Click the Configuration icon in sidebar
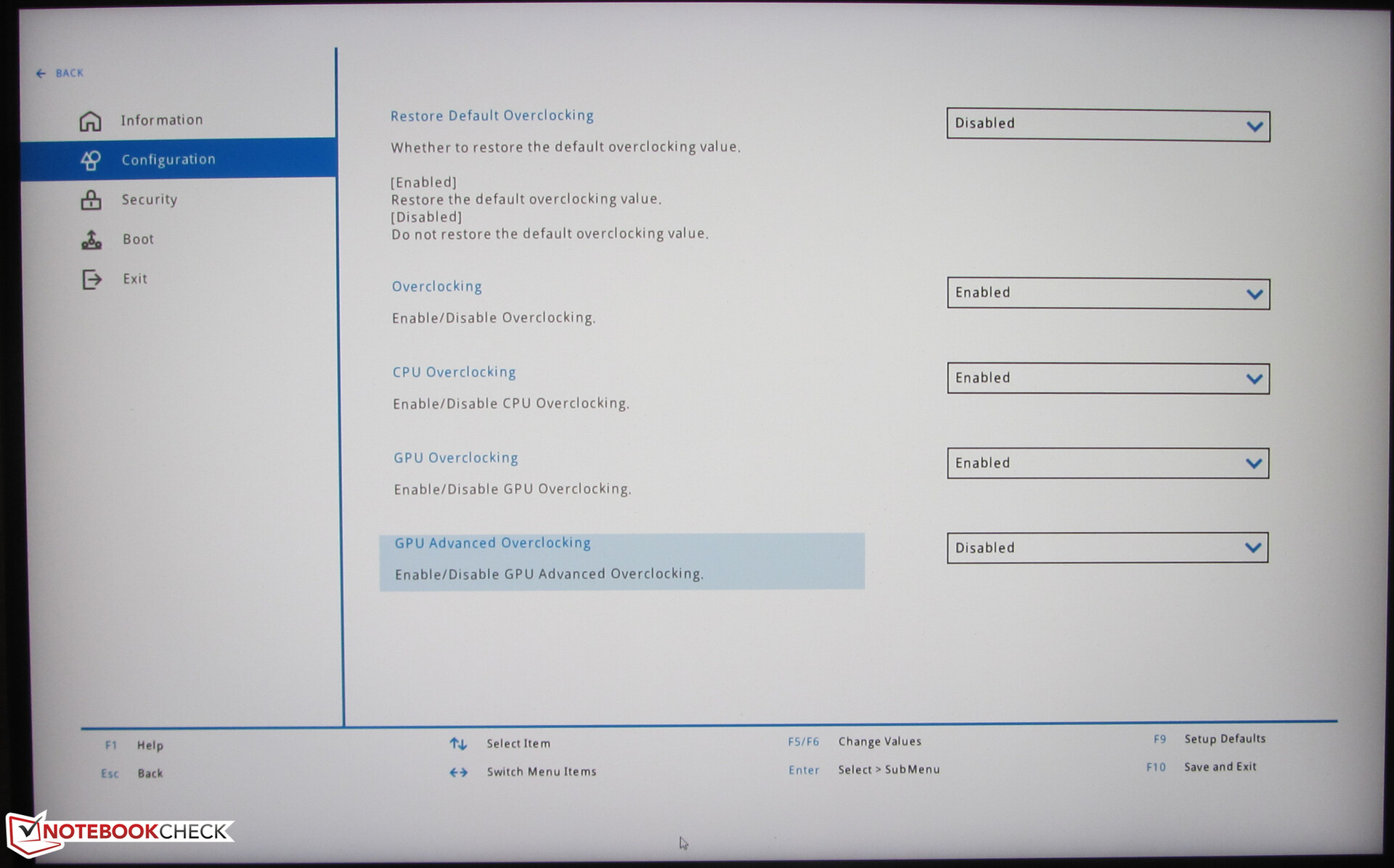This screenshot has height=868, width=1394. point(91,160)
